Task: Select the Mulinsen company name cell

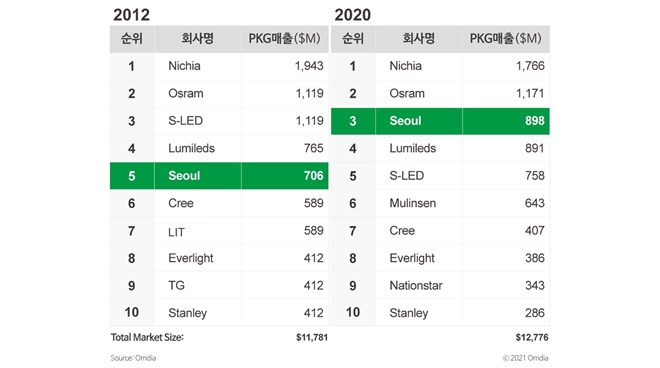Action: pyautogui.click(x=418, y=203)
